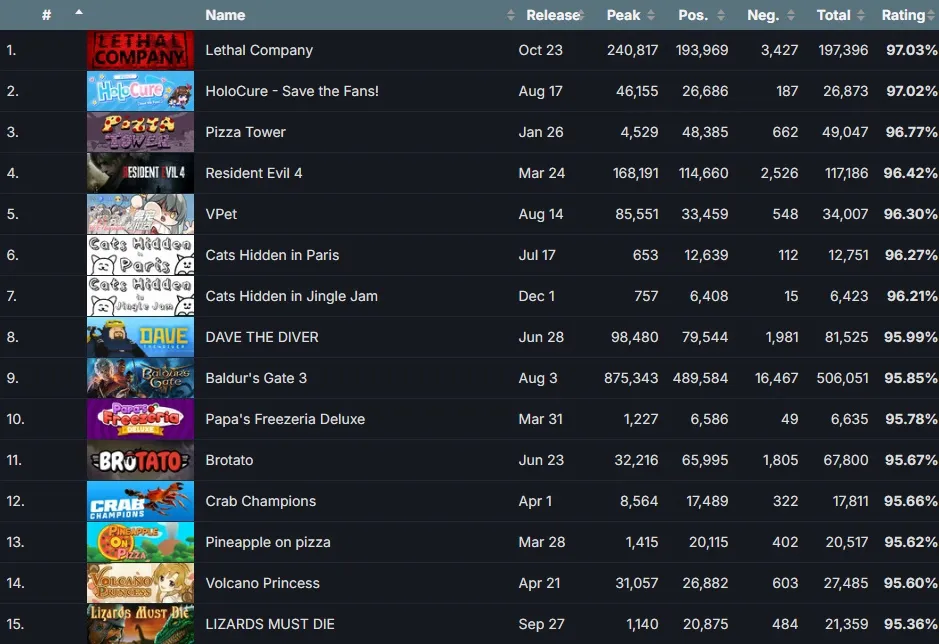939x644 pixels.
Task: Select the Papa's Freezeria Deluxe thumbnail
Action: [140, 419]
